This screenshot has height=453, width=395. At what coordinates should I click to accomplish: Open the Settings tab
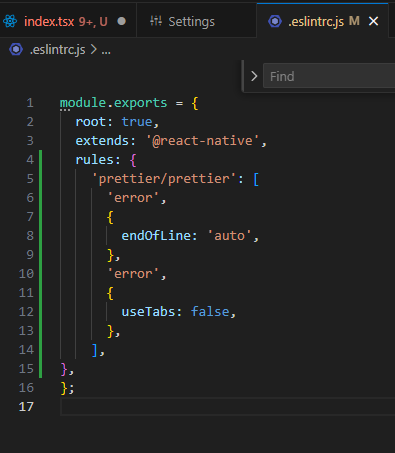196,21
